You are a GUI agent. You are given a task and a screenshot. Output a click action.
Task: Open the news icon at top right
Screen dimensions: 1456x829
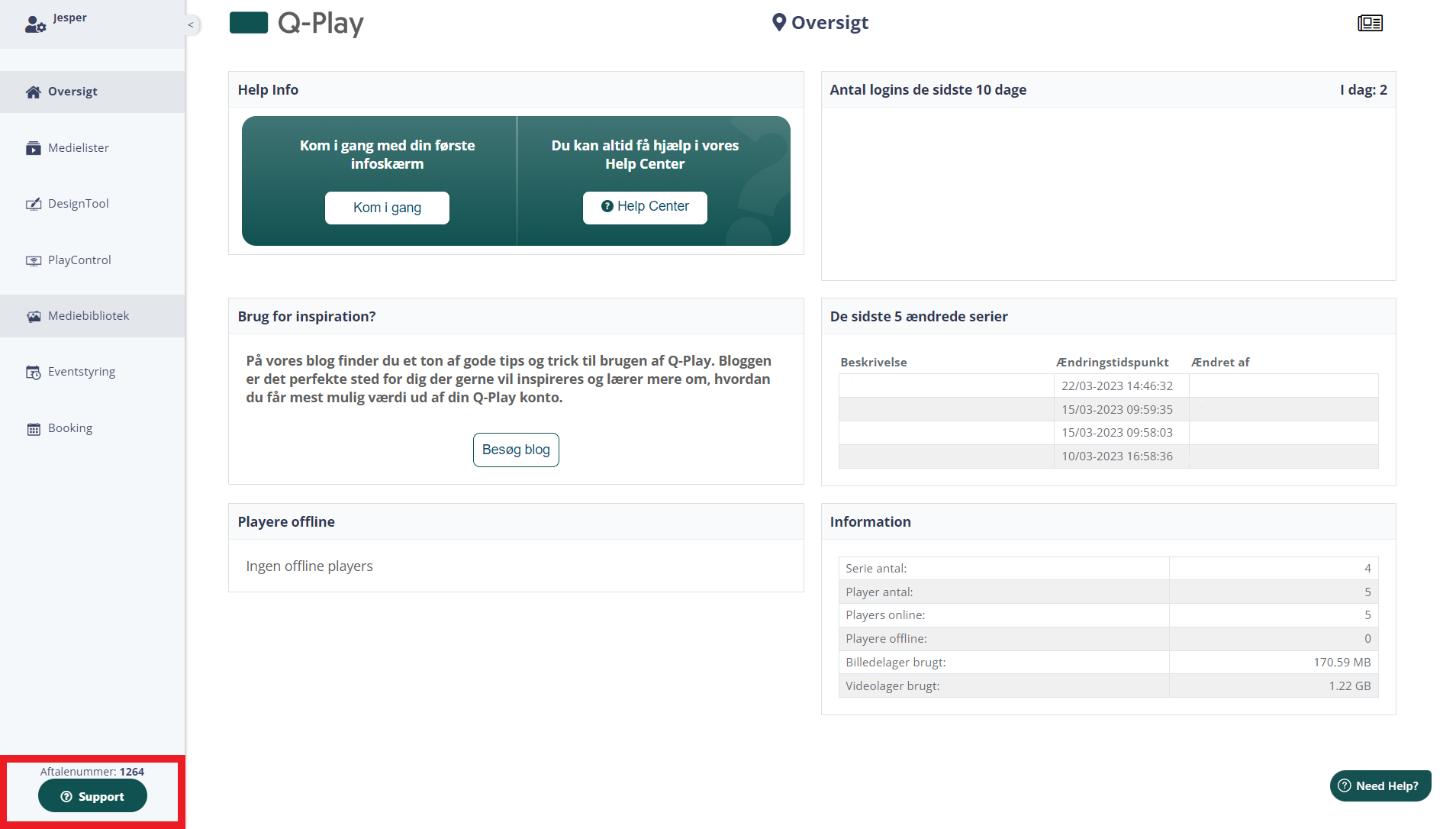1370,23
